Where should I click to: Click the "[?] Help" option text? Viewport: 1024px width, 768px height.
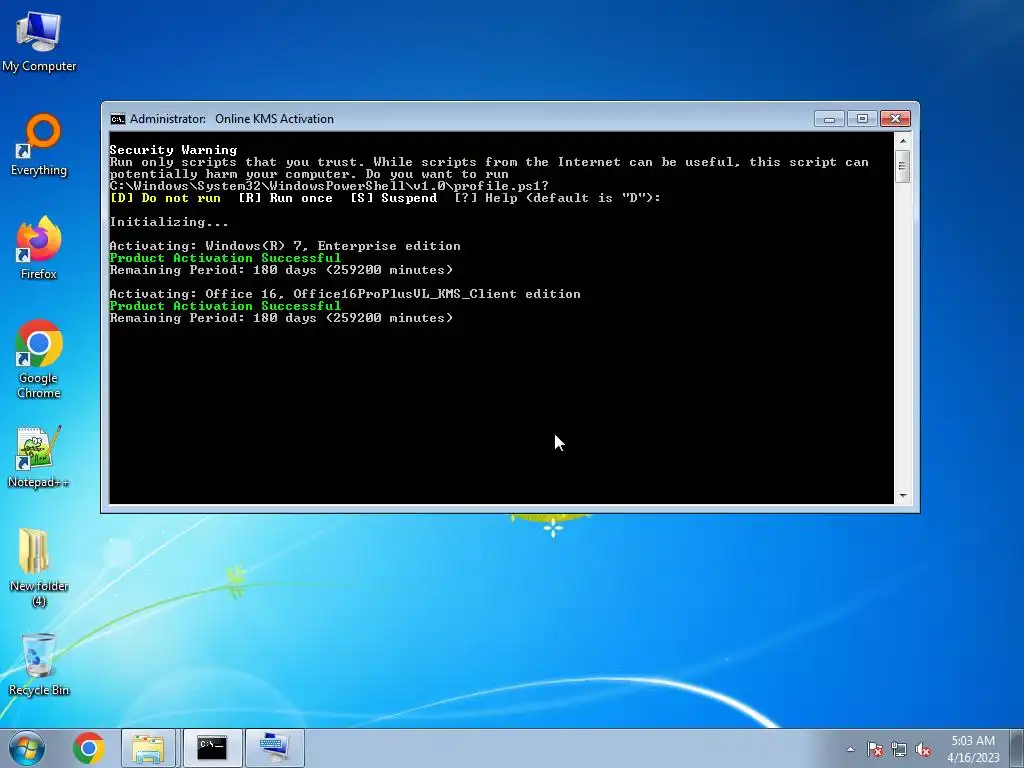click(x=487, y=198)
